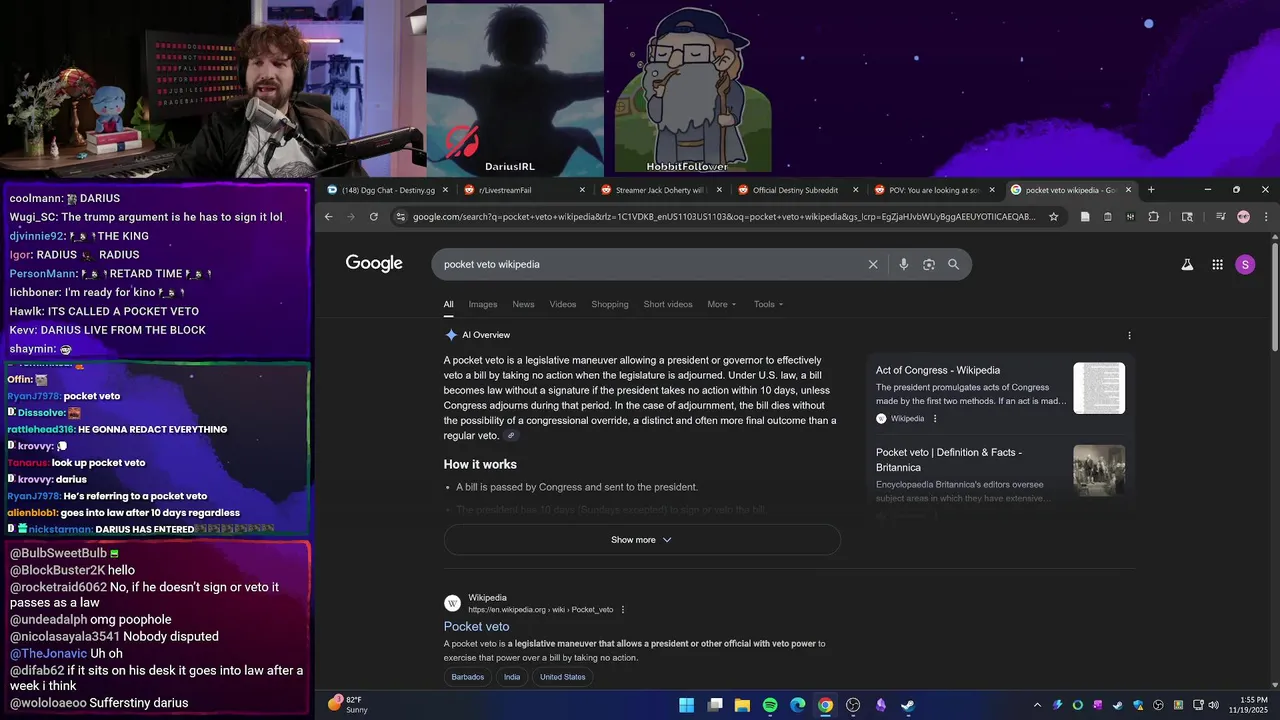Open more options beside the Wikipedia source label
1280x720 pixels.
pos(935,419)
